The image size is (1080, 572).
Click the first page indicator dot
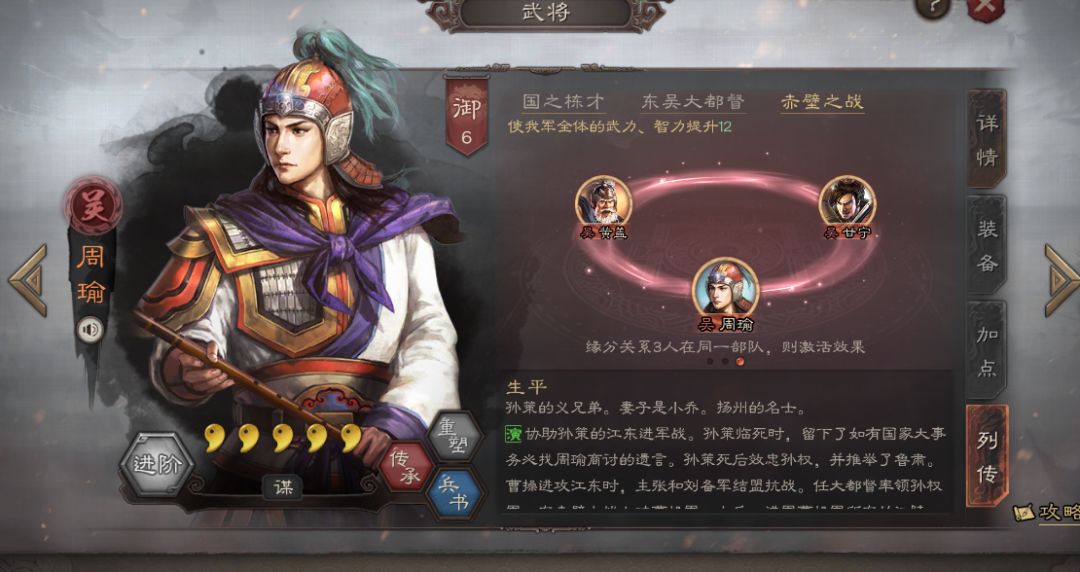click(x=710, y=361)
